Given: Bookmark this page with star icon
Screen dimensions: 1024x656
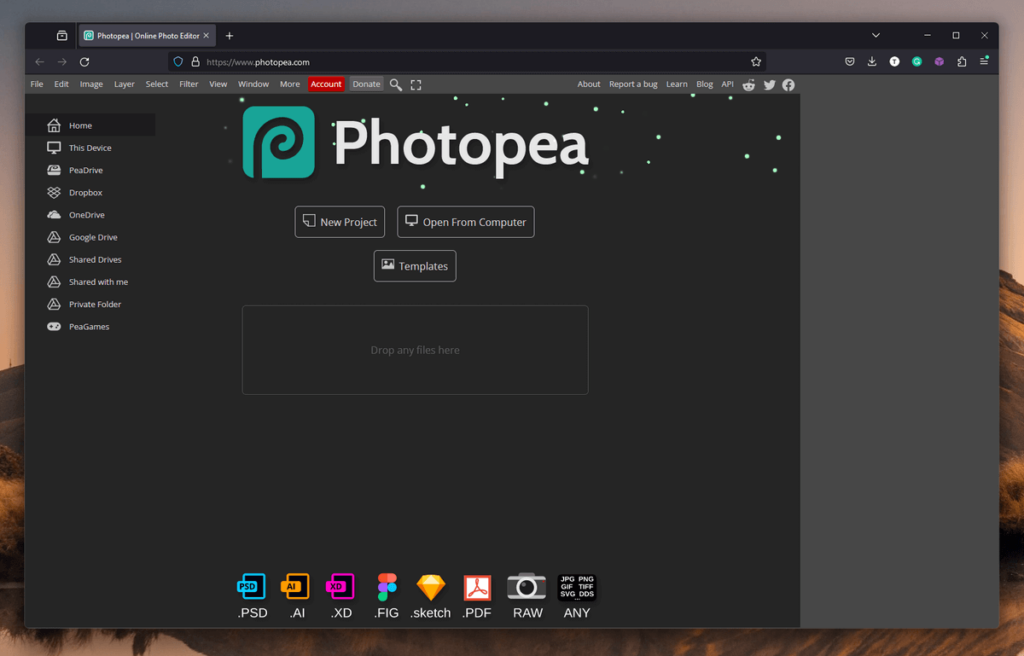Looking at the screenshot, I should pos(756,61).
